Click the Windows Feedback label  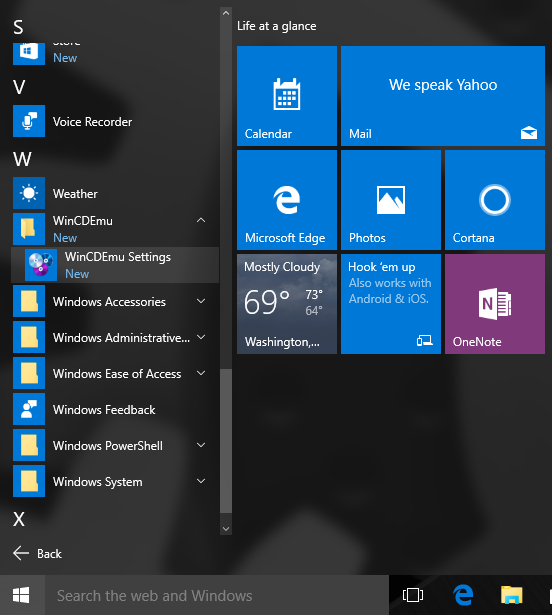[x=104, y=410]
